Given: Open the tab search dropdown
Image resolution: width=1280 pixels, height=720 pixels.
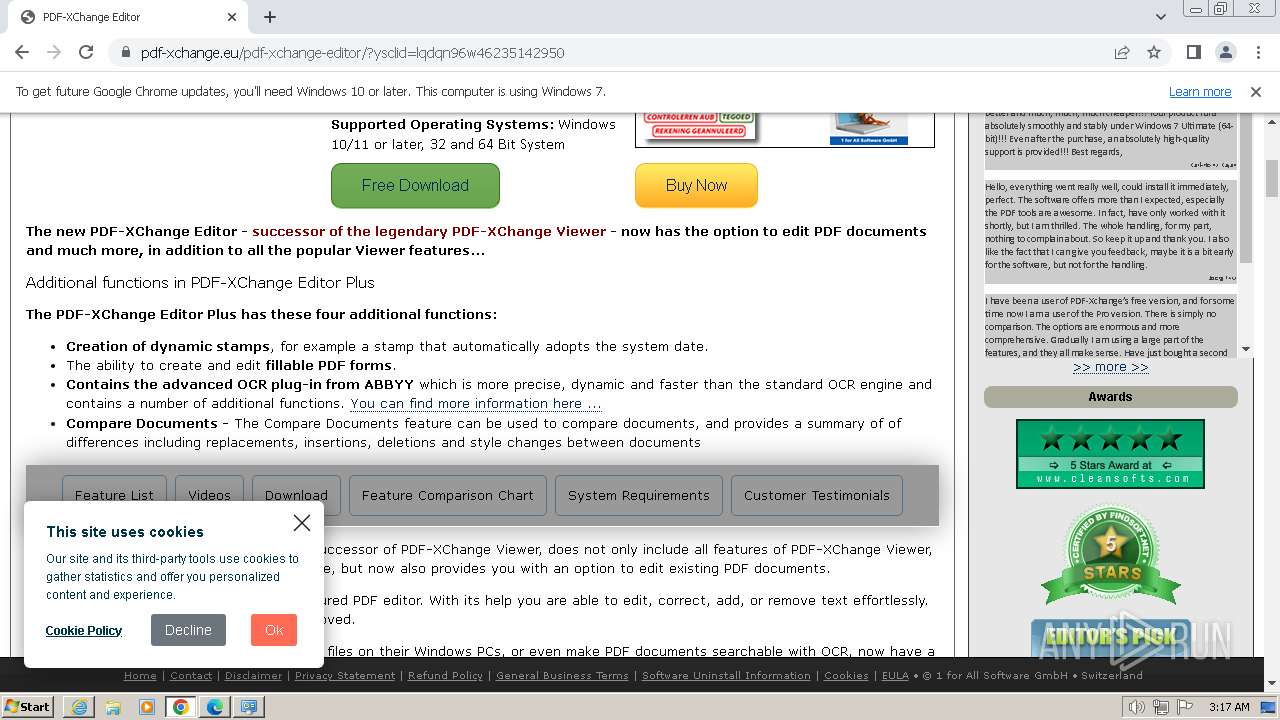Looking at the screenshot, I should click(x=1160, y=17).
